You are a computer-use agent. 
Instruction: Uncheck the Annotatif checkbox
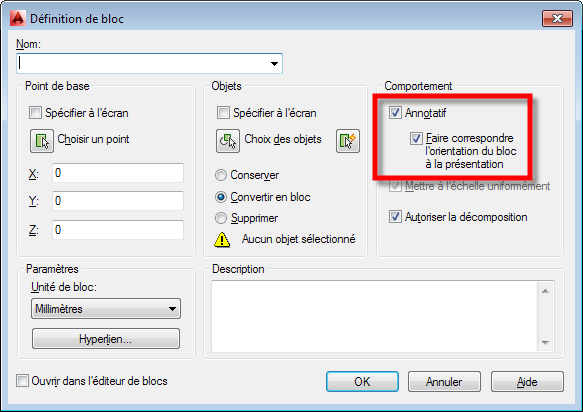tap(395, 112)
